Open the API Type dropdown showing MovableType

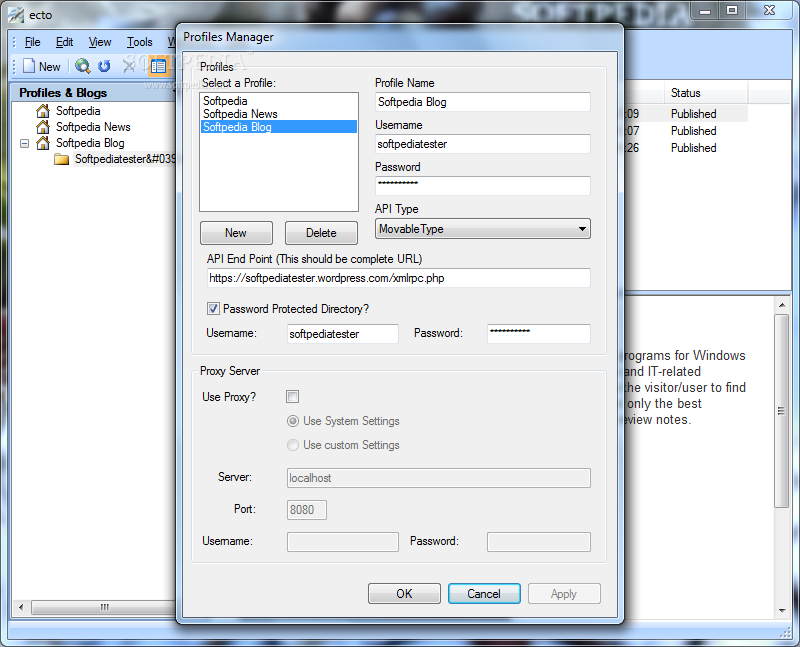point(483,229)
